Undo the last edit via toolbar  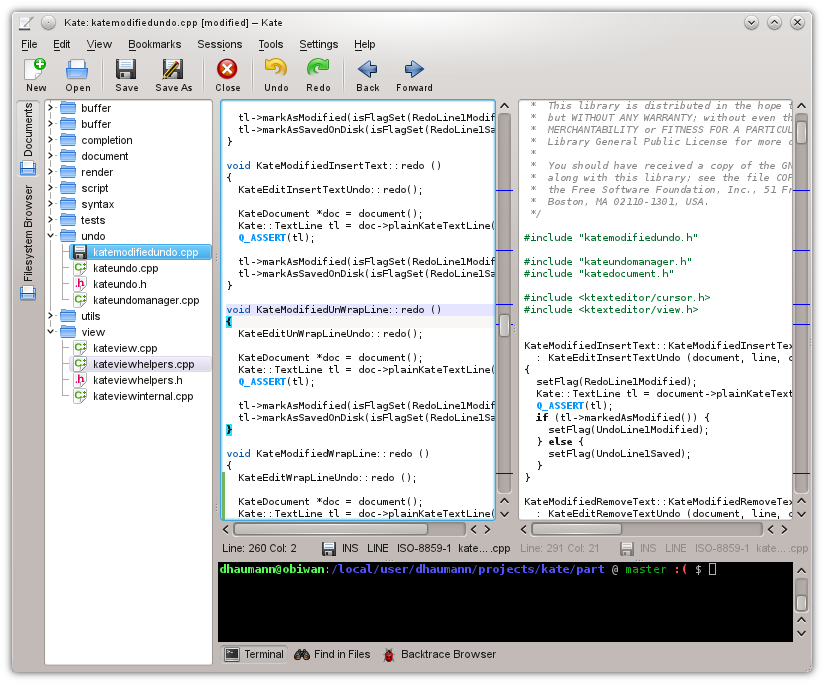pyautogui.click(x=276, y=75)
